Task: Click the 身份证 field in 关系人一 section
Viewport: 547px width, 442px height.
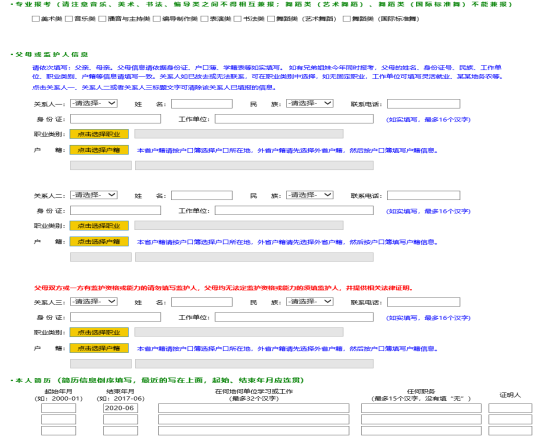Action: click(115, 119)
